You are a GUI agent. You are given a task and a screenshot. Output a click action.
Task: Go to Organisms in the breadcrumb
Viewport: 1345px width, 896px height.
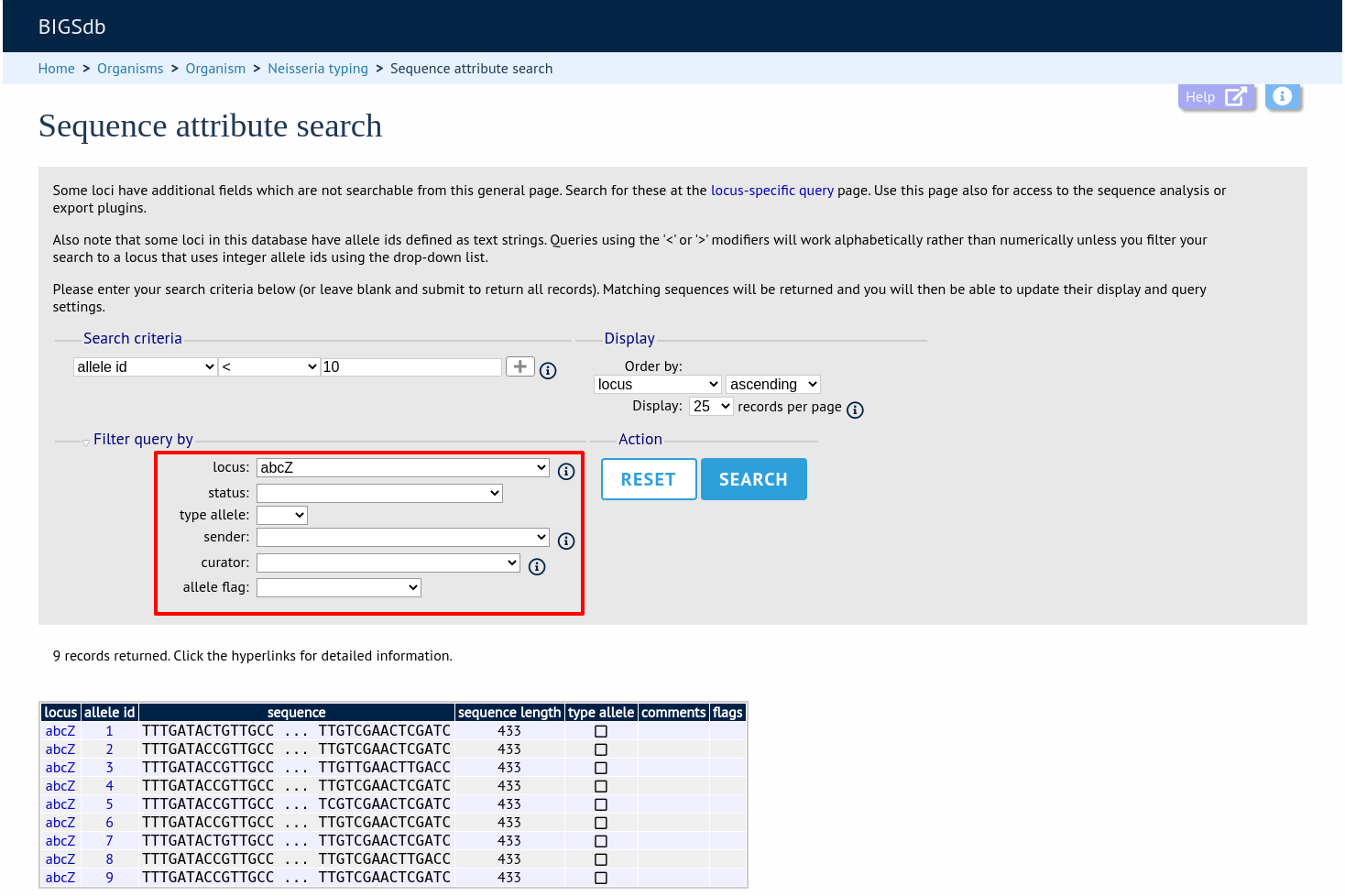[x=130, y=69]
